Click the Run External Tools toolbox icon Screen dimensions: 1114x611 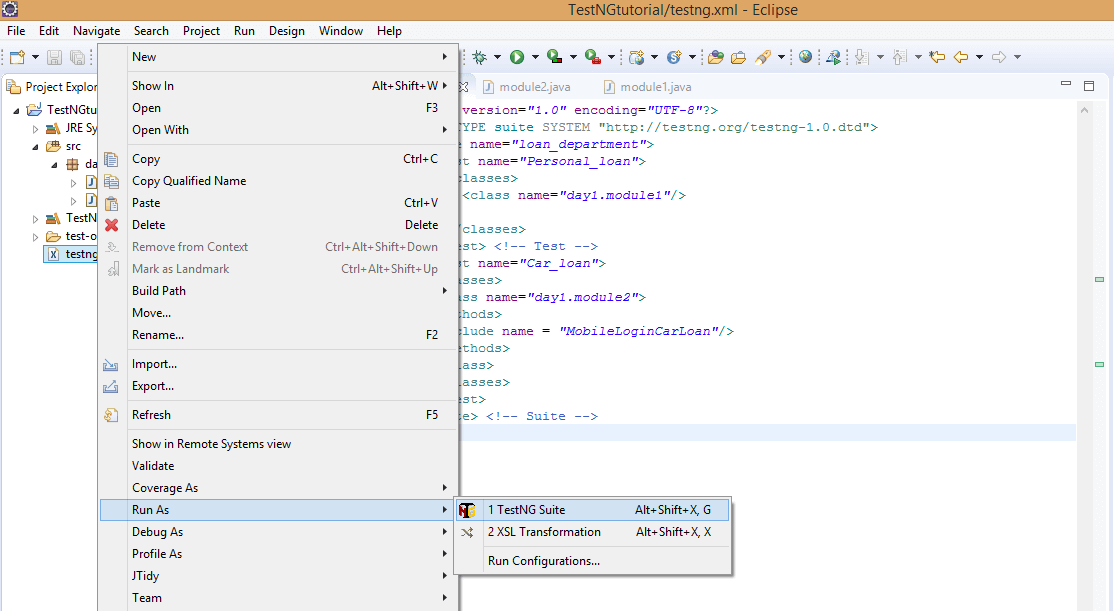tap(593, 57)
